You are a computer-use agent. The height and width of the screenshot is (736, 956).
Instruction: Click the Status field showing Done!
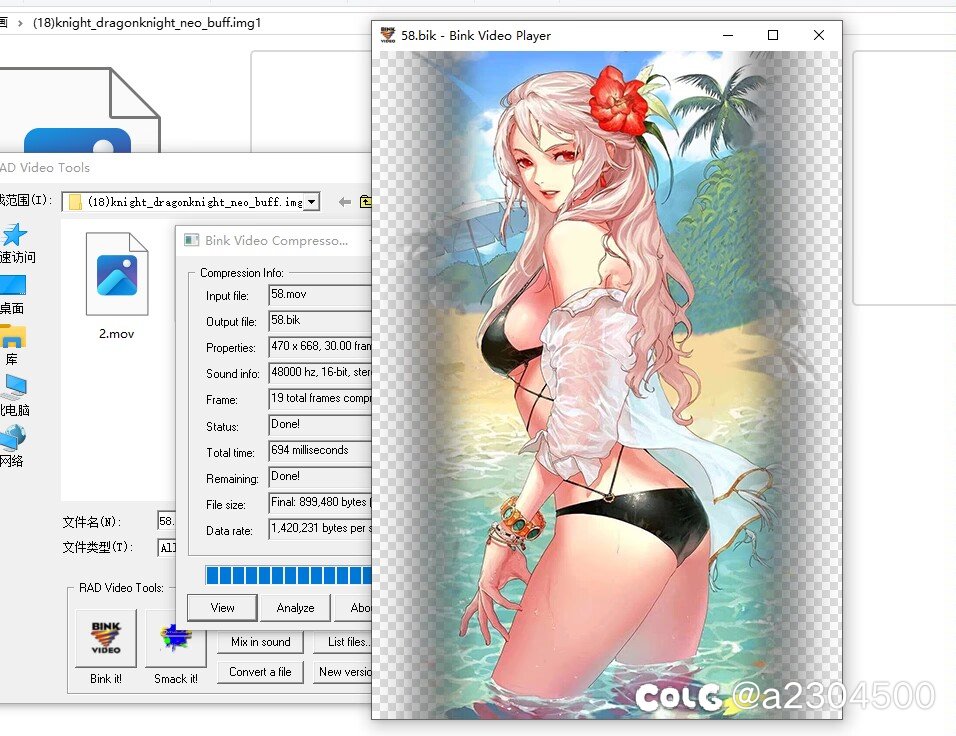[320, 425]
